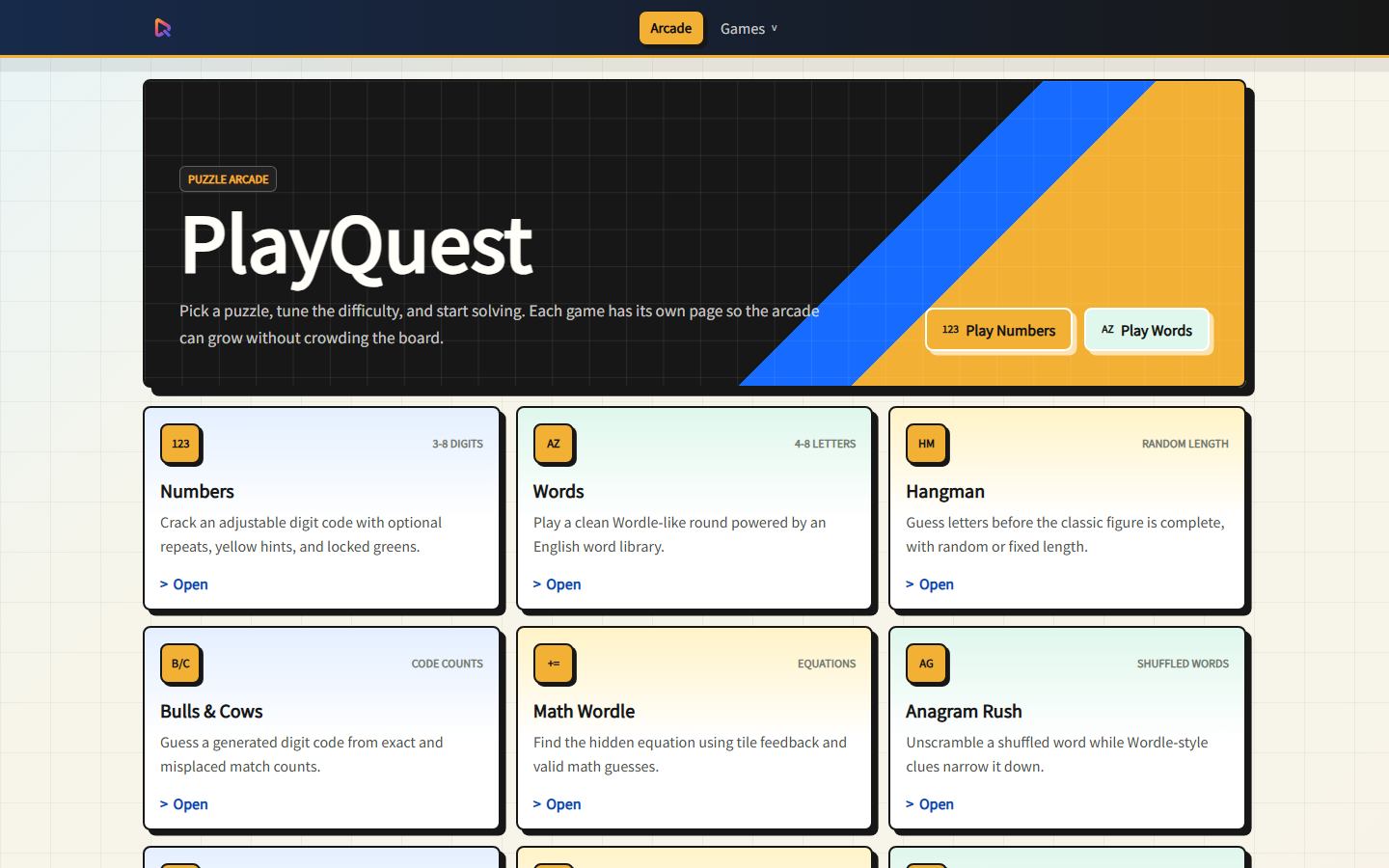
Task: Click the Hangman card title
Action: (945, 491)
